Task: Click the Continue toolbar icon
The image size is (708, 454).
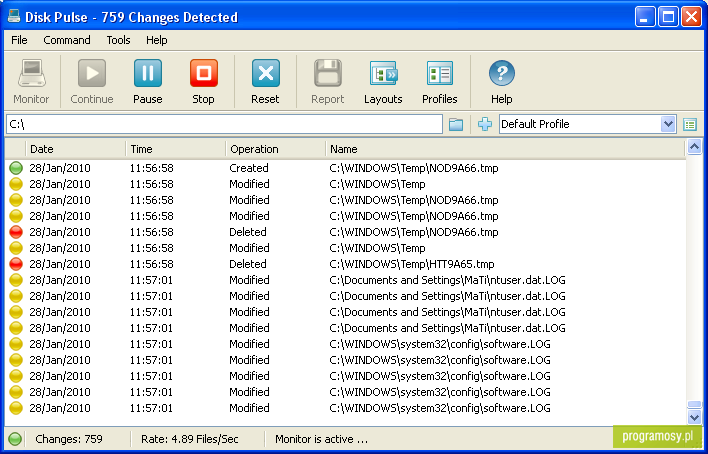Action: (x=92, y=73)
